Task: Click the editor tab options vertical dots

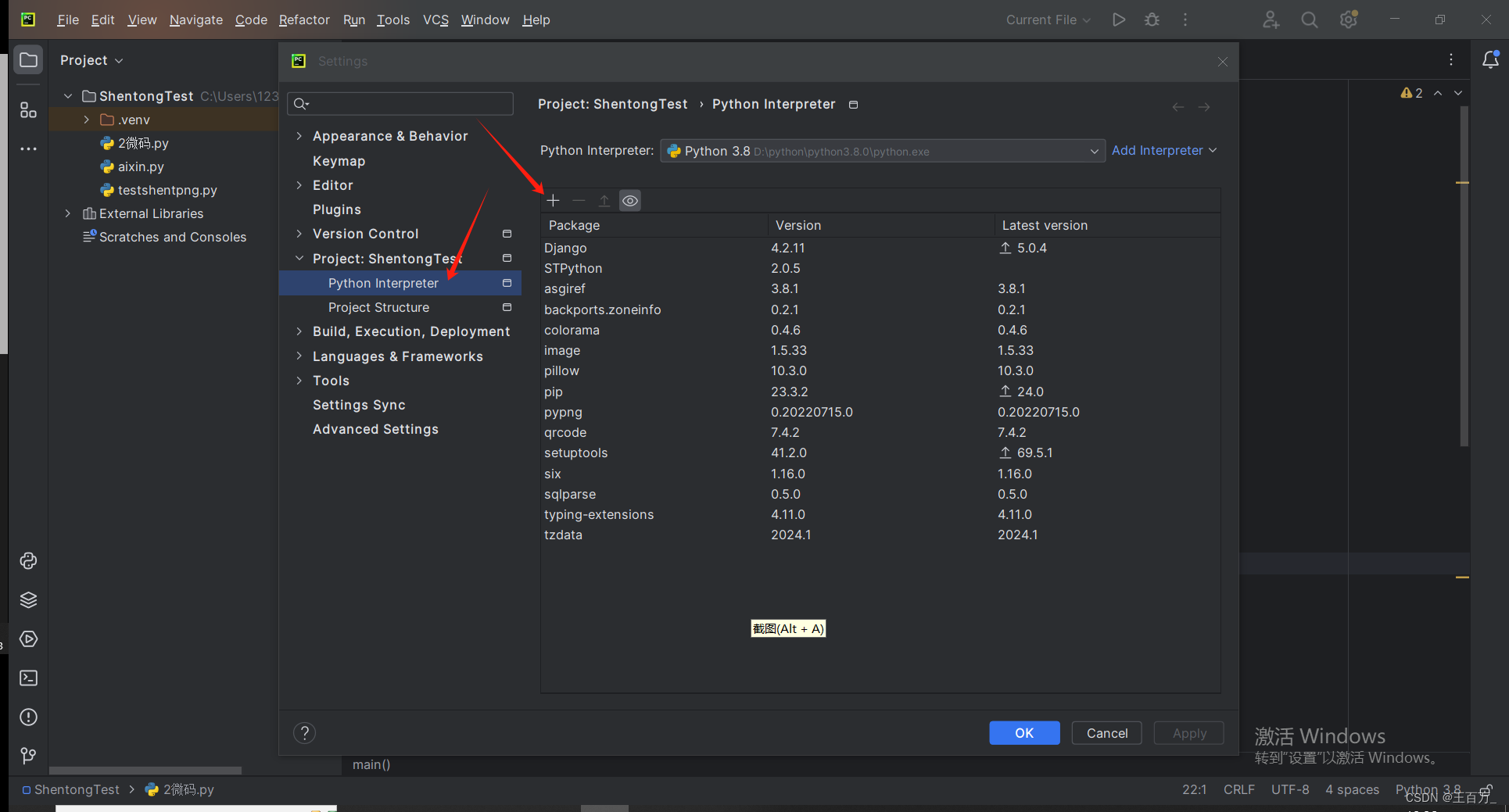Action: click(1451, 59)
